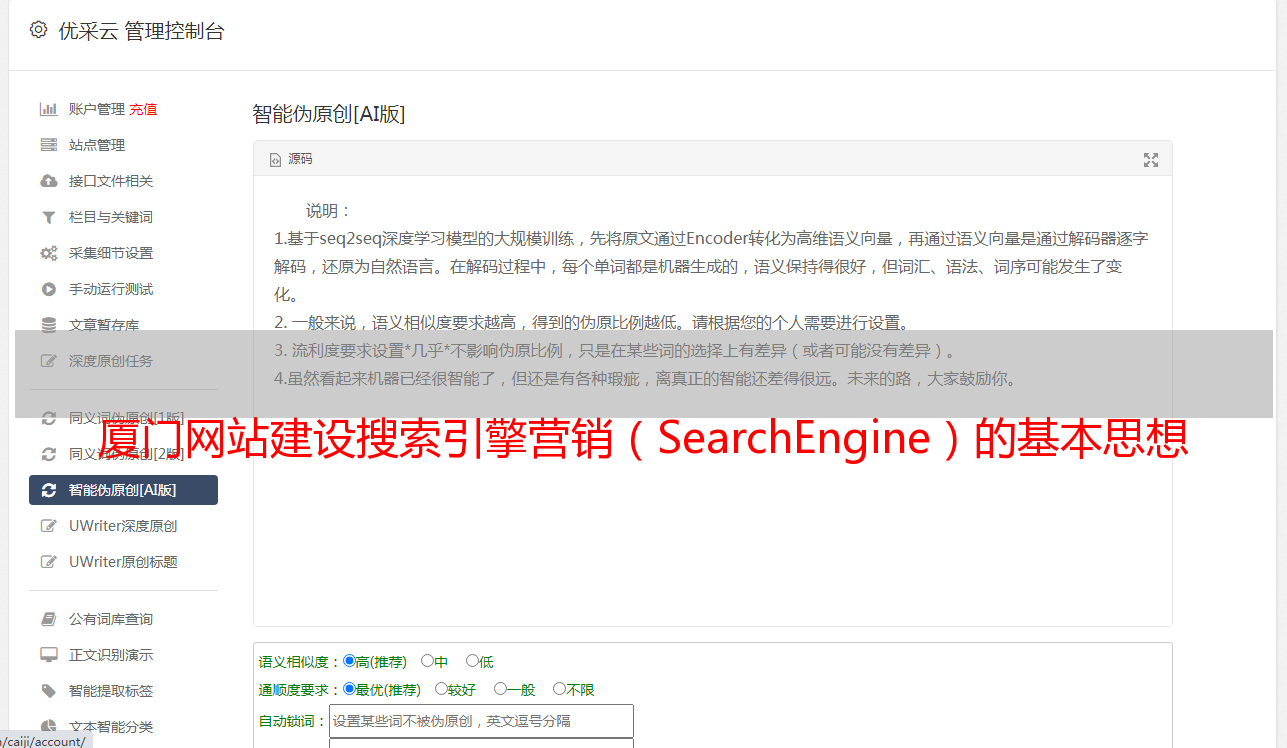Select 中 for 语义相似度
Viewport: 1287px width, 748px height.
point(427,661)
